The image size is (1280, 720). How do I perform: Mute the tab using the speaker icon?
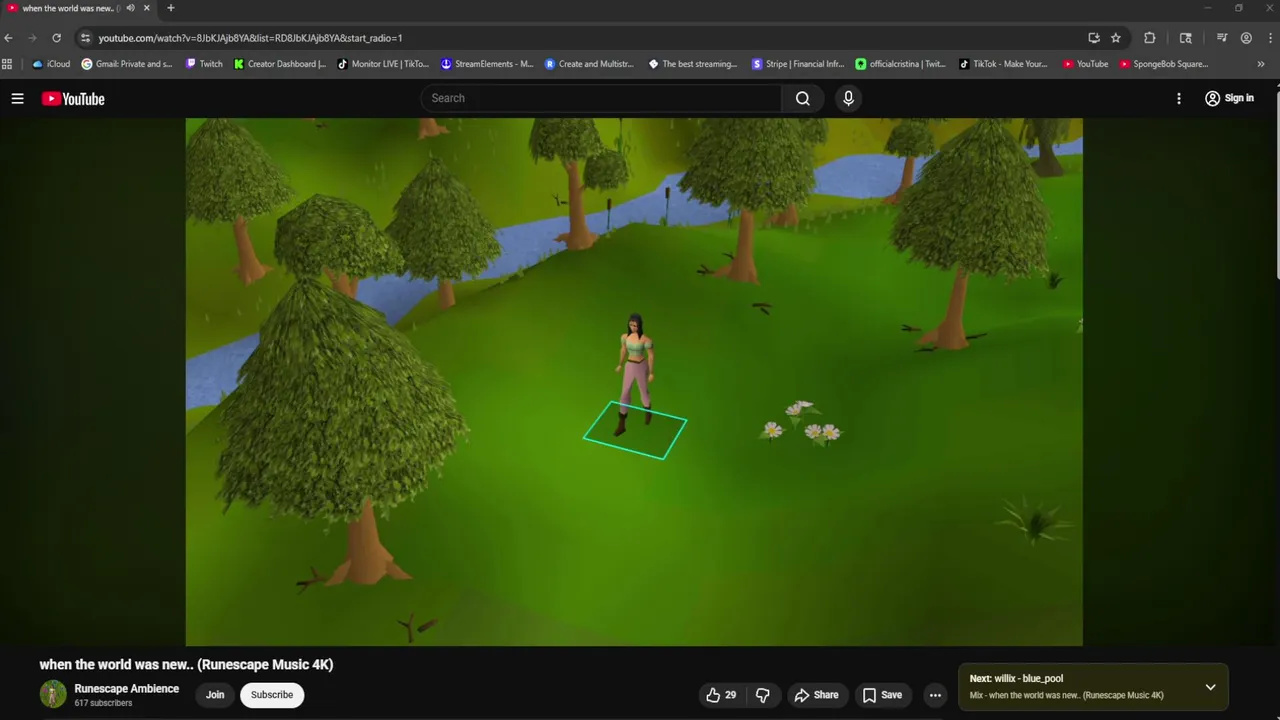click(x=130, y=8)
